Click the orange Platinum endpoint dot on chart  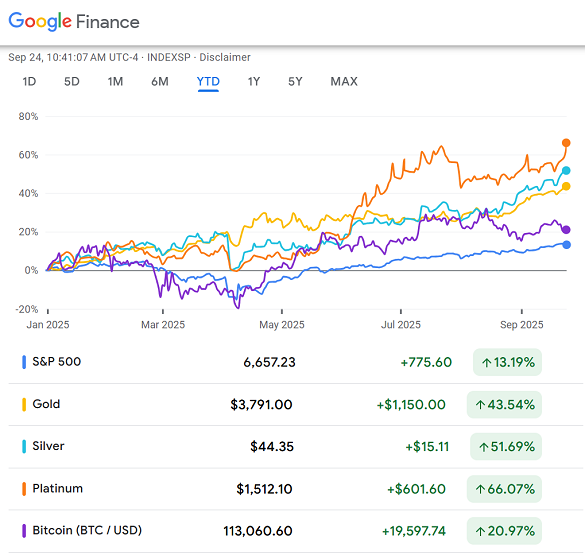point(566,143)
